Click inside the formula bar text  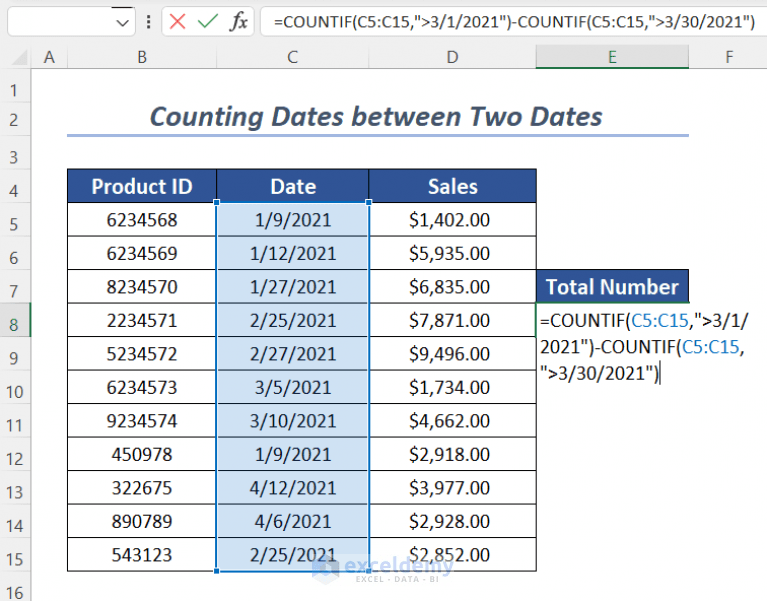514,22
